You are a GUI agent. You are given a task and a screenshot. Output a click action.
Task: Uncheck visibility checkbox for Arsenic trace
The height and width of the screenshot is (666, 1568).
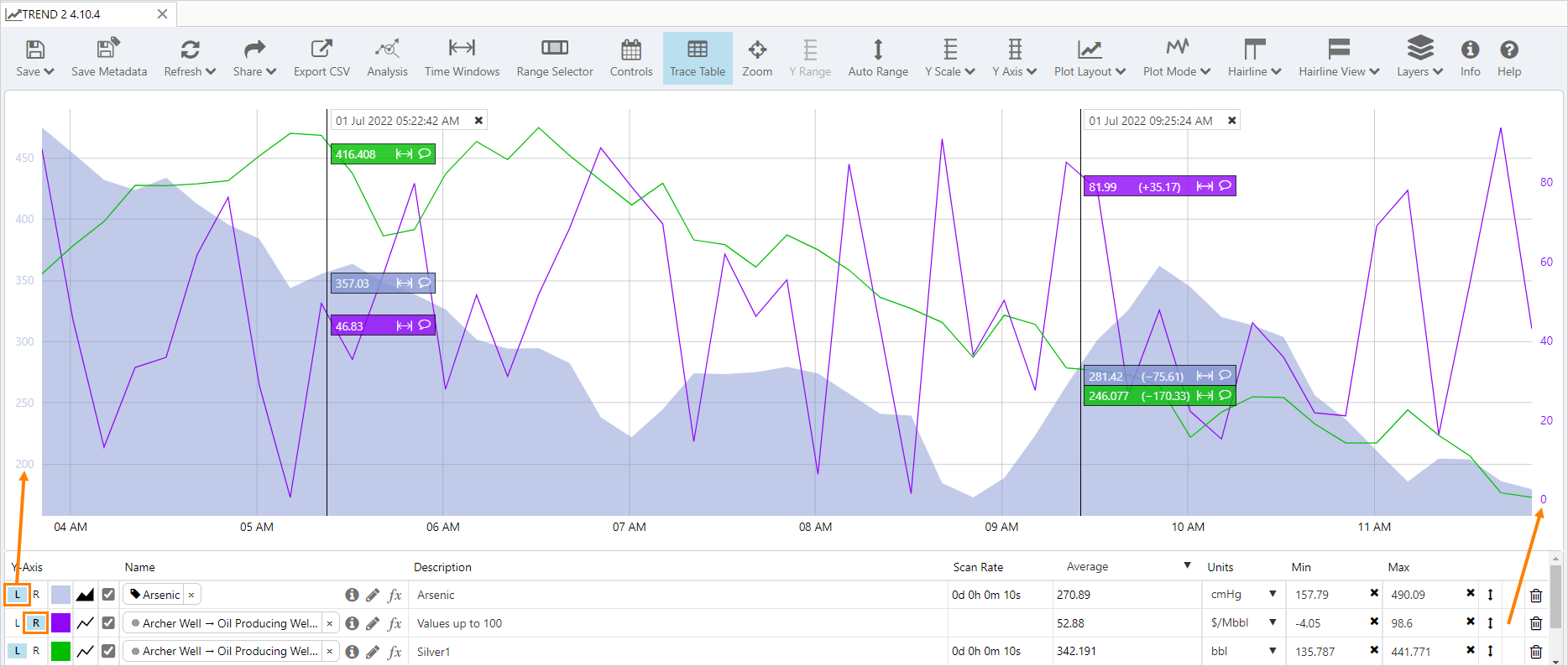click(x=108, y=595)
